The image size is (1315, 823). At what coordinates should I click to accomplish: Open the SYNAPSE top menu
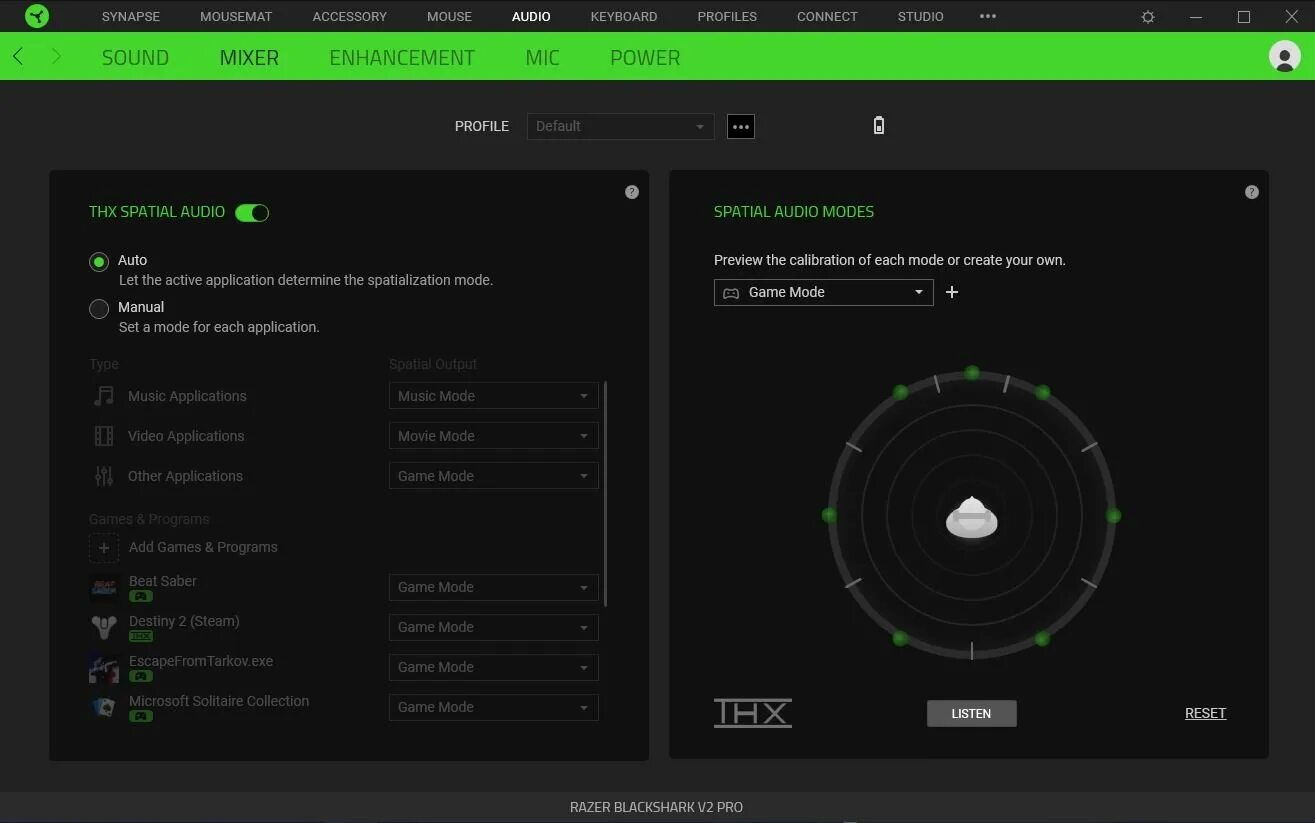(x=131, y=16)
